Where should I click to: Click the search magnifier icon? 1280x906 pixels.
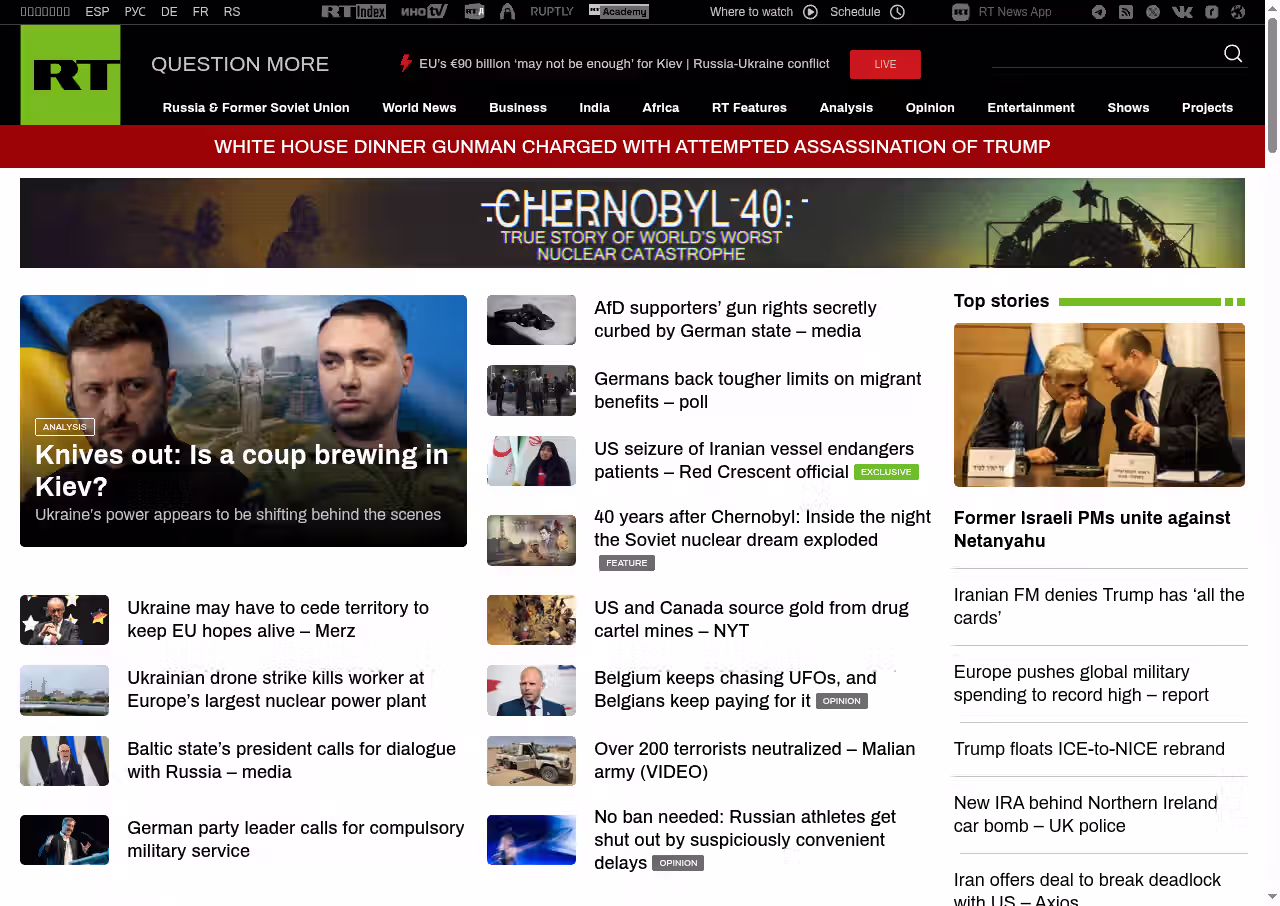(1233, 54)
